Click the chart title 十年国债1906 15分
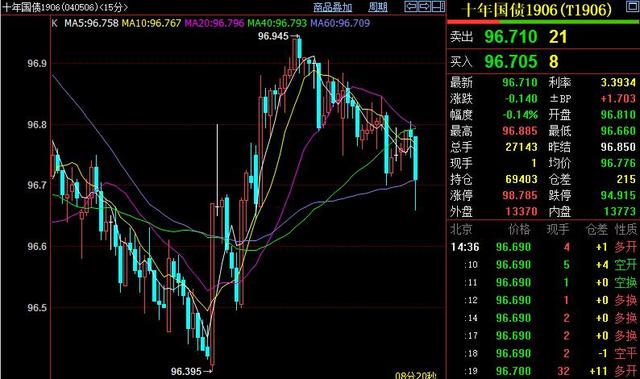The height and width of the screenshot is (379, 640). 65,7
